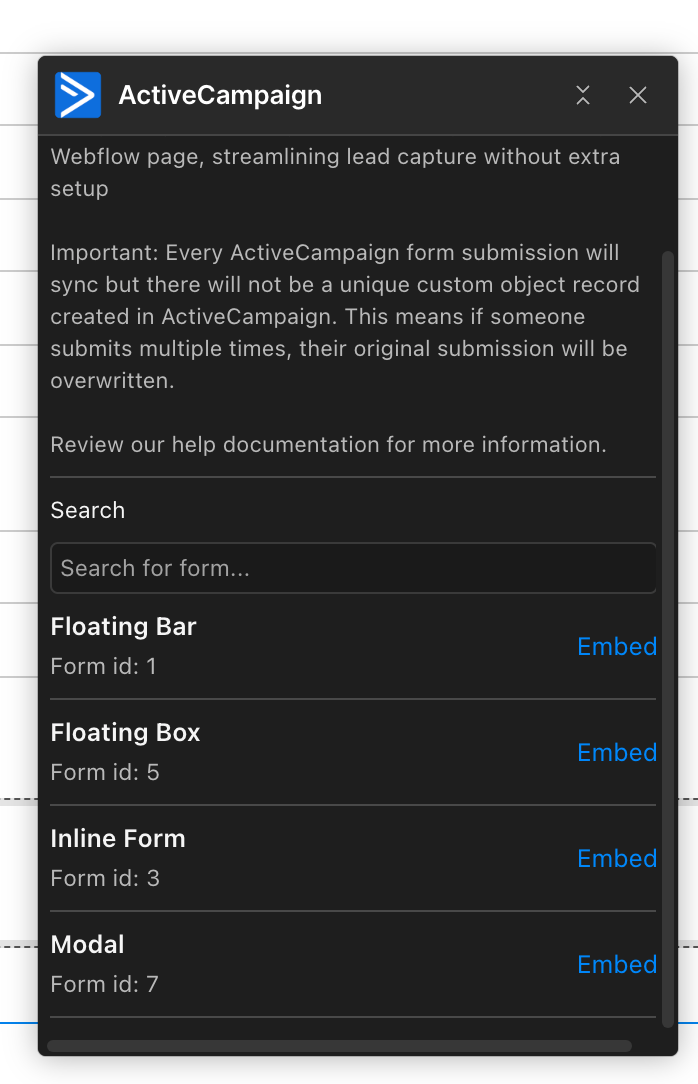Embed the Floating Bar form

coord(617,646)
